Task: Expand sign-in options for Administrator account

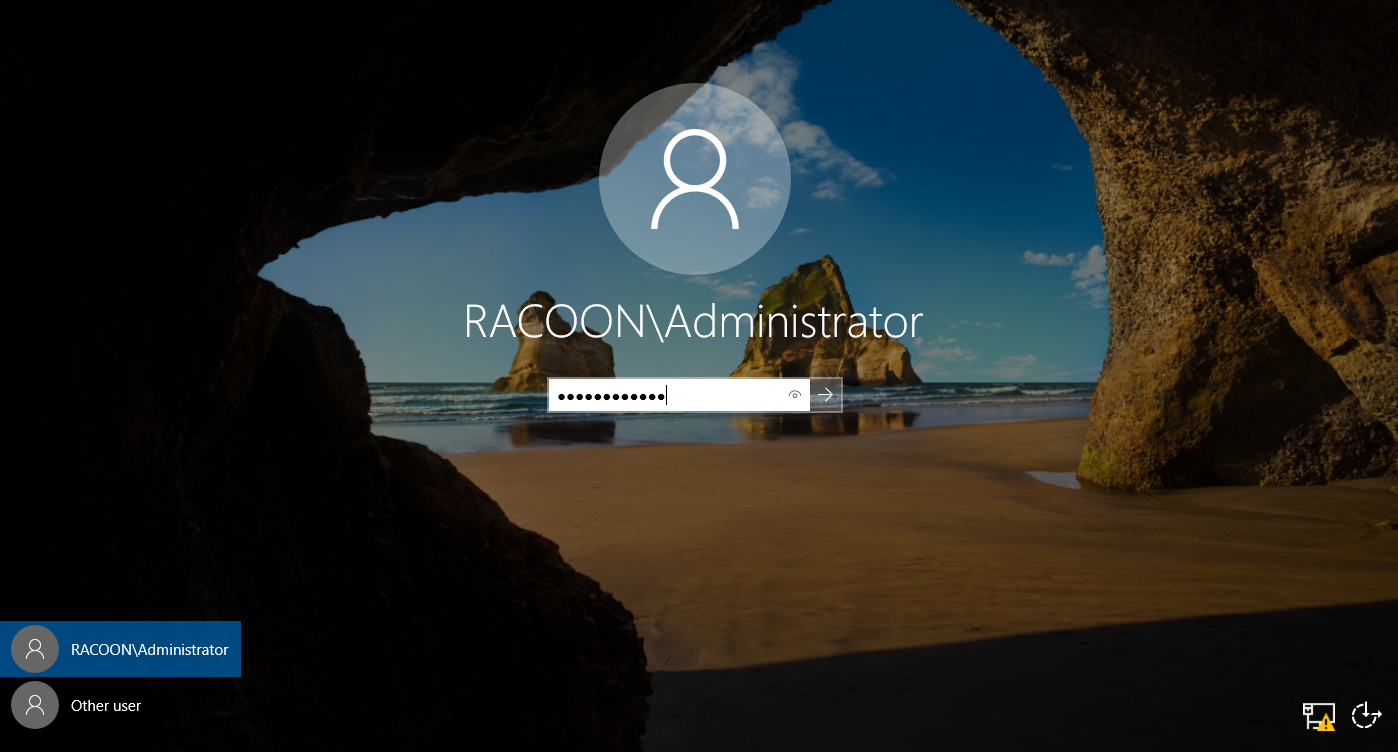Action: pyautogui.click(x=149, y=649)
